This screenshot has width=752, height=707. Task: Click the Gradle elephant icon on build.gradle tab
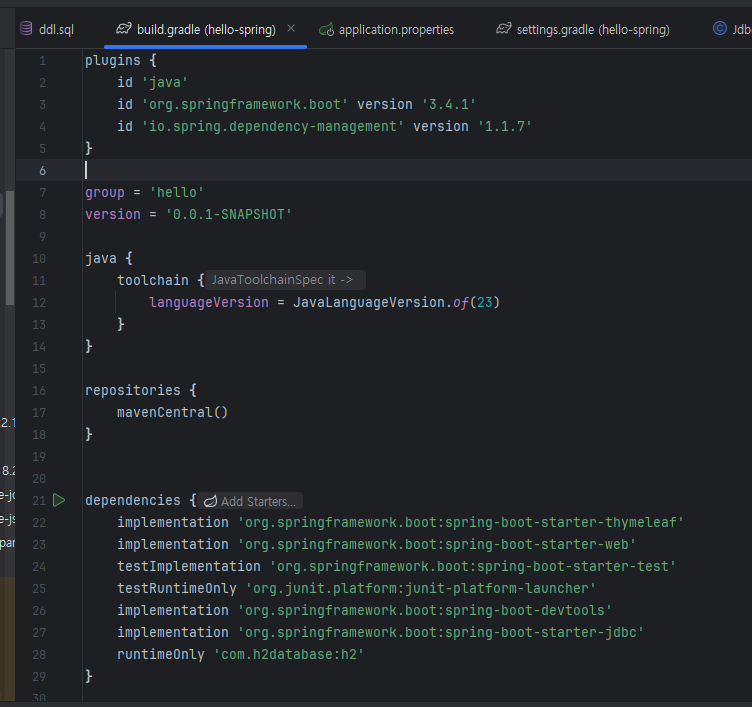[124, 29]
